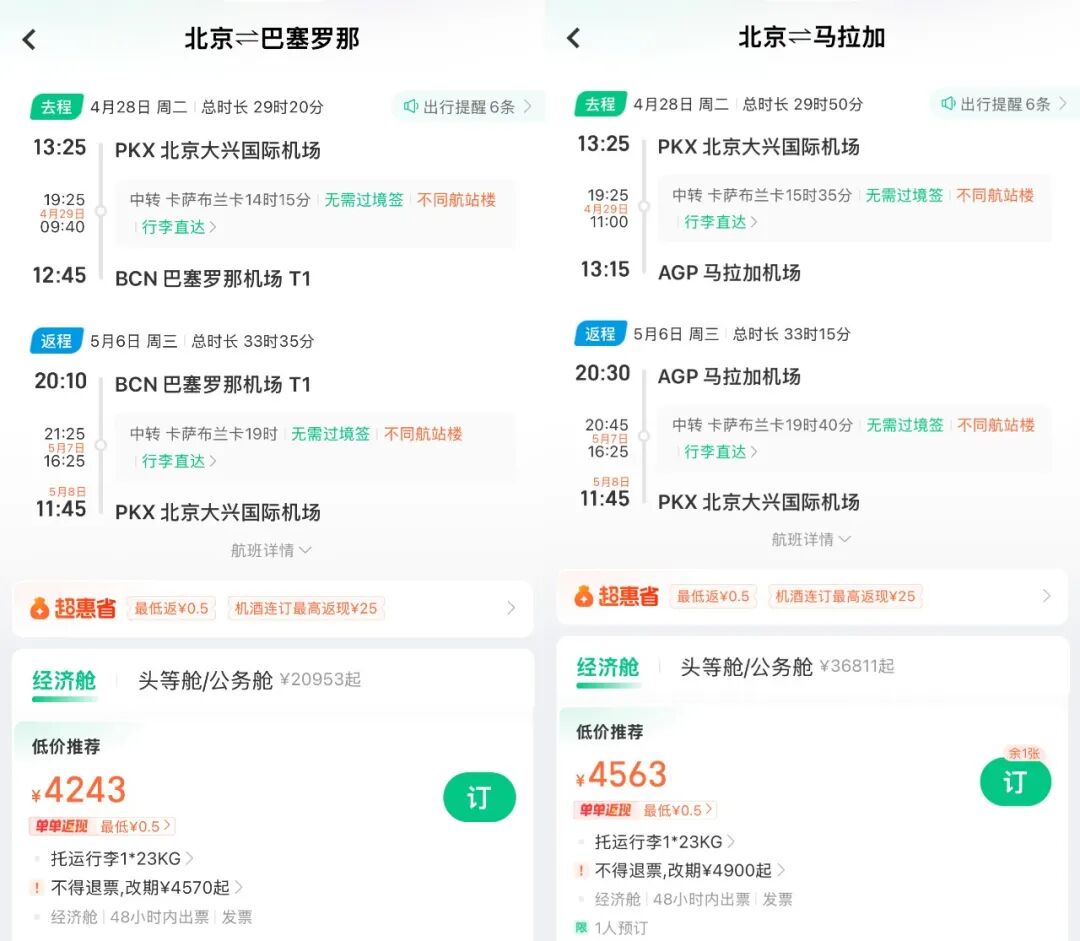Expand 航班详情 for the Malaga flight
Screen dimensions: 1080x941
[x=812, y=540]
